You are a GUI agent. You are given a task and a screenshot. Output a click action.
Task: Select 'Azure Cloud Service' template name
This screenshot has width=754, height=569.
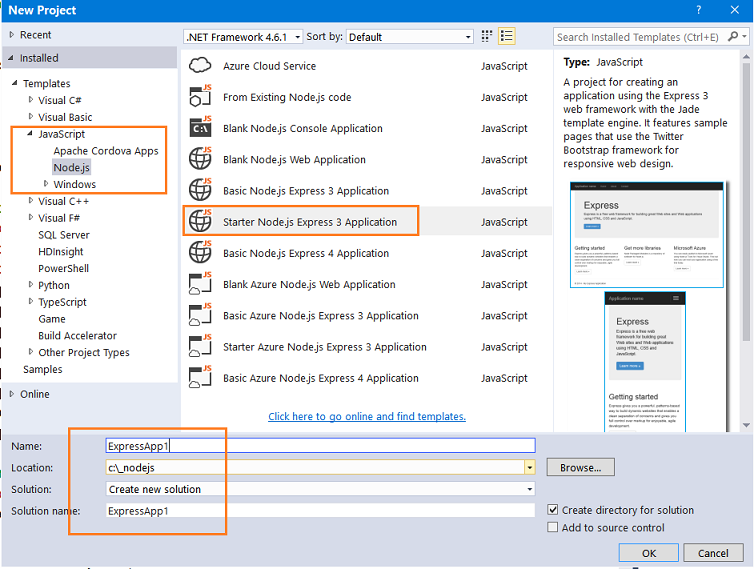(269, 66)
